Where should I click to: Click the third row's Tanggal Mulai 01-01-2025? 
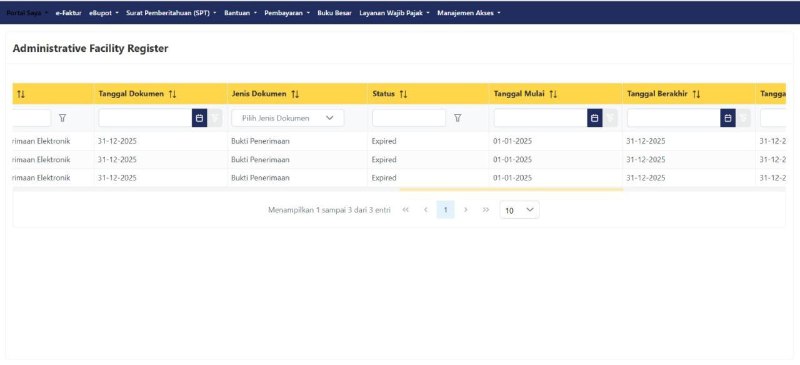[x=512, y=178]
